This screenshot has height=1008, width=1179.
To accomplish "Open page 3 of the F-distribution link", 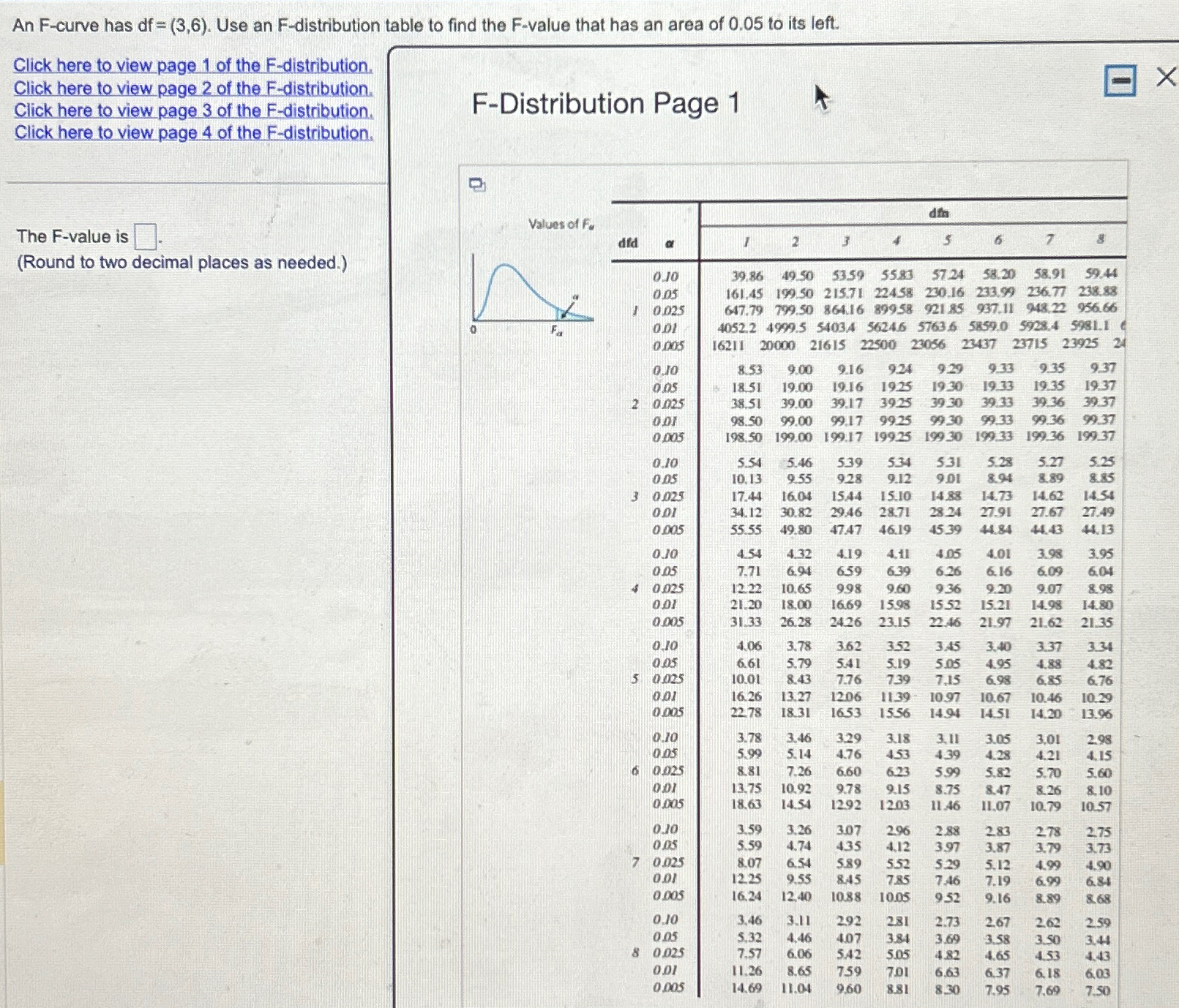I will coord(194,110).
